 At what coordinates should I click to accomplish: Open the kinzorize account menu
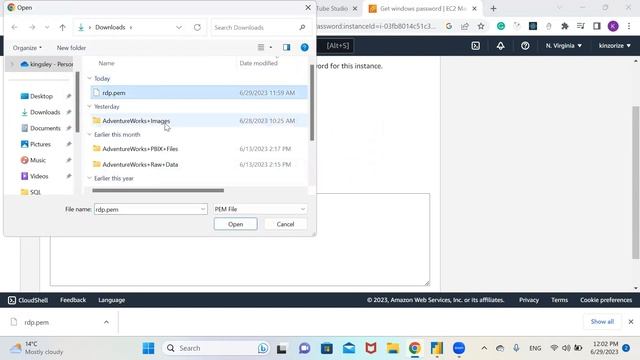point(615,46)
